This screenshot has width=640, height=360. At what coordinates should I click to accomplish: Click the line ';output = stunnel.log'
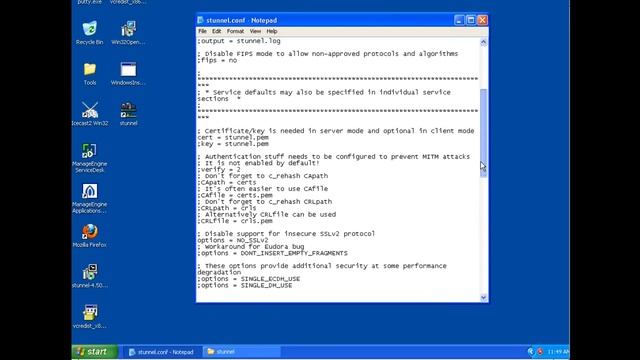click(239, 41)
